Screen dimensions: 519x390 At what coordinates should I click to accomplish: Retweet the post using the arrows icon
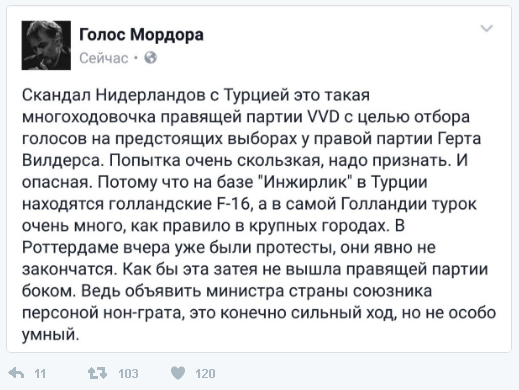click(97, 373)
